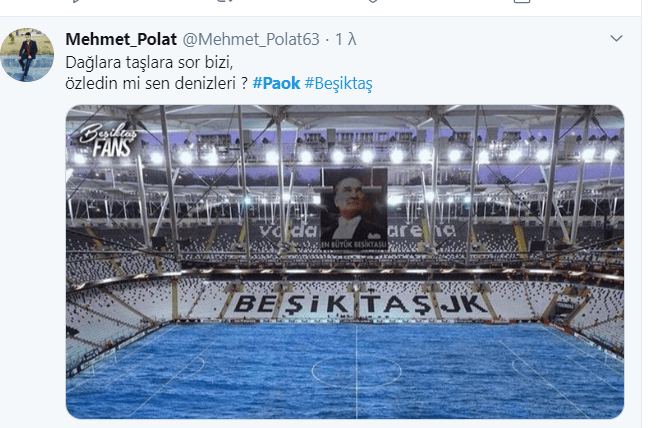Select the arena signage text behind the portrait
656x428 pixels.
[x=356, y=231]
